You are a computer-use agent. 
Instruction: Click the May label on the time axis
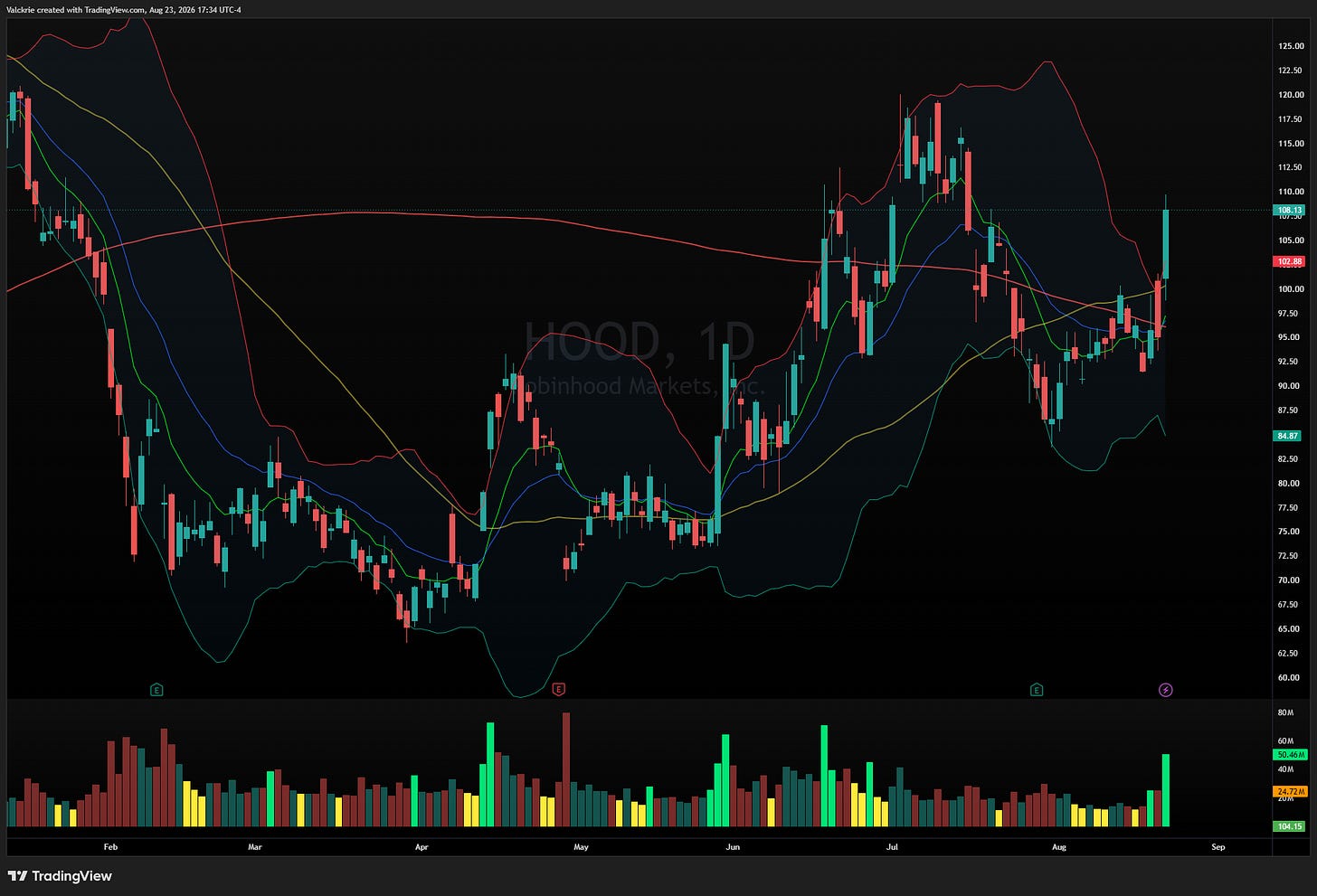(581, 847)
